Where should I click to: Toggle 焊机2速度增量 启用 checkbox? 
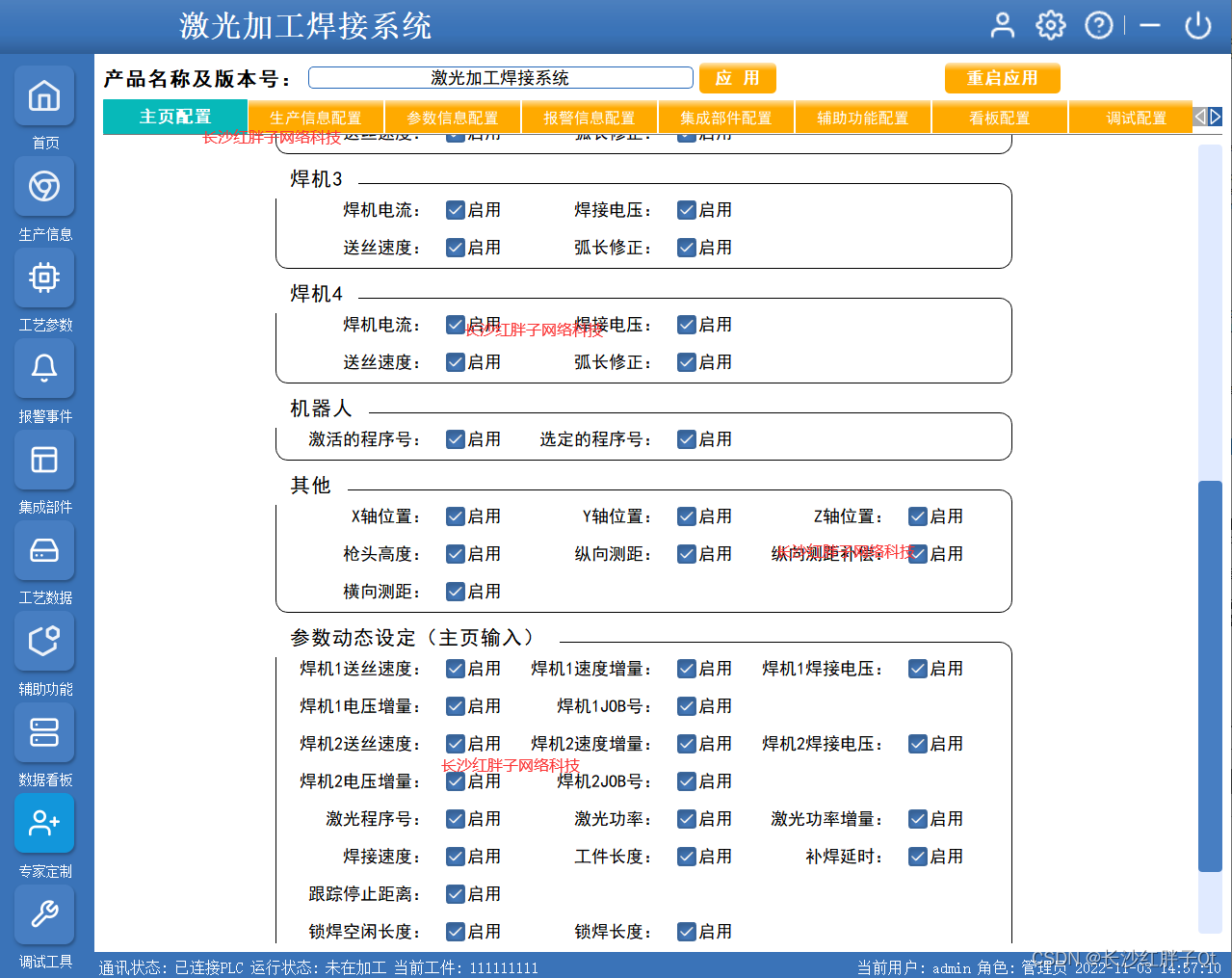(x=687, y=744)
